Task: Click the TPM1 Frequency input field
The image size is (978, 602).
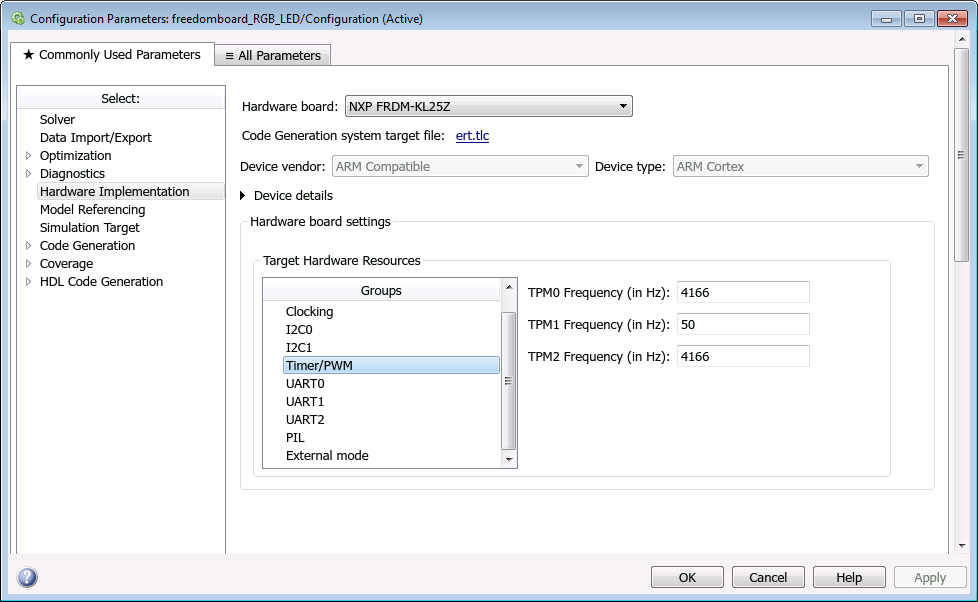Action: pos(742,324)
